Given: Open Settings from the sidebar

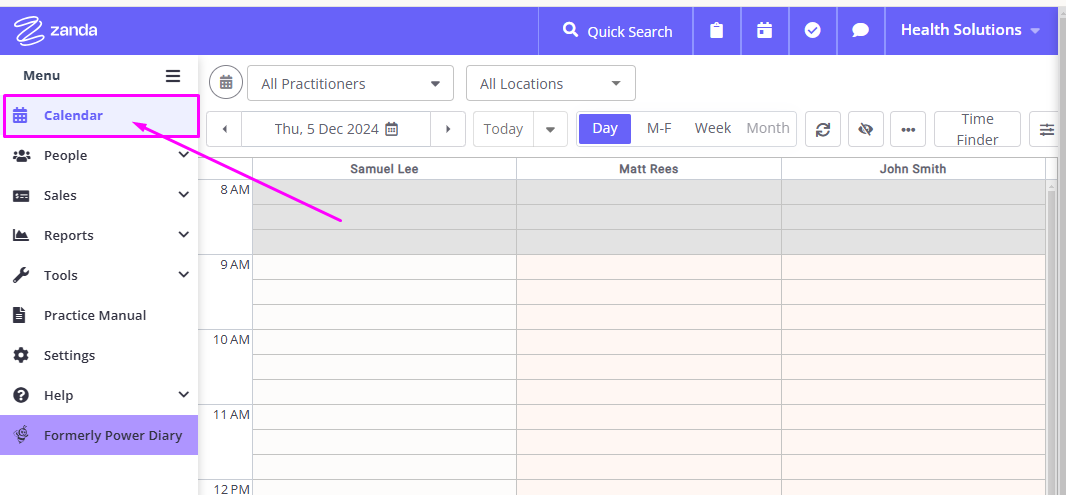Looking at the screenshot, I should click(99, 356).
